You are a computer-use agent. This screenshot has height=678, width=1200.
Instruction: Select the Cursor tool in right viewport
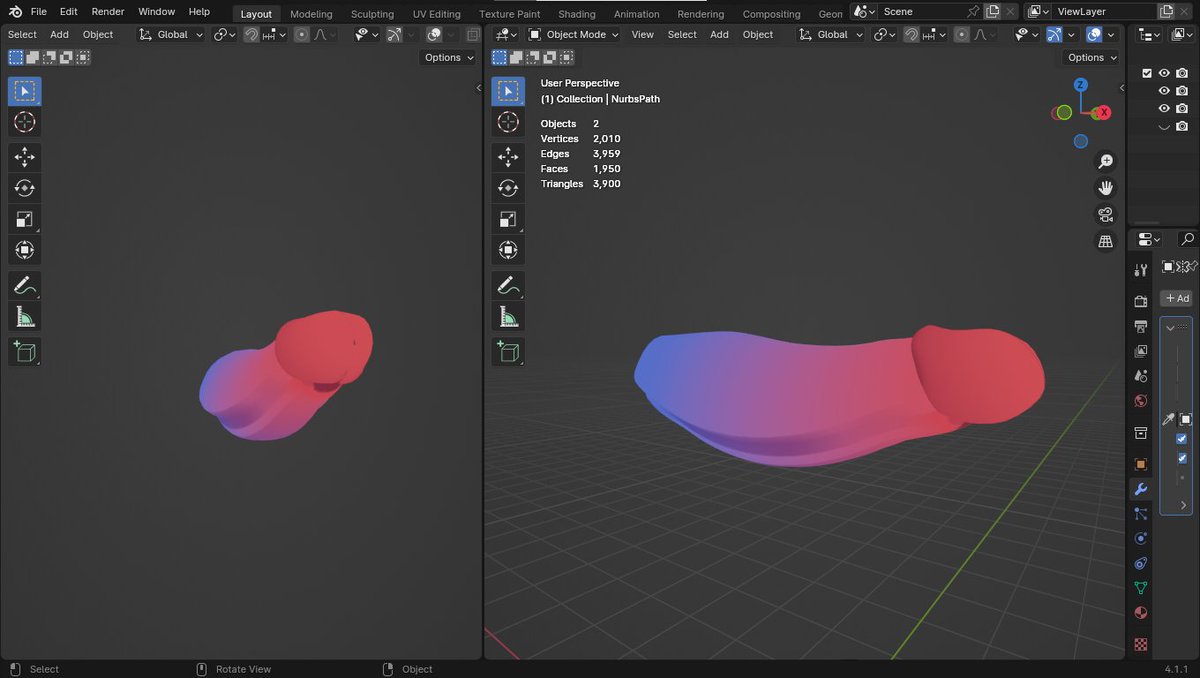[508, 122]
